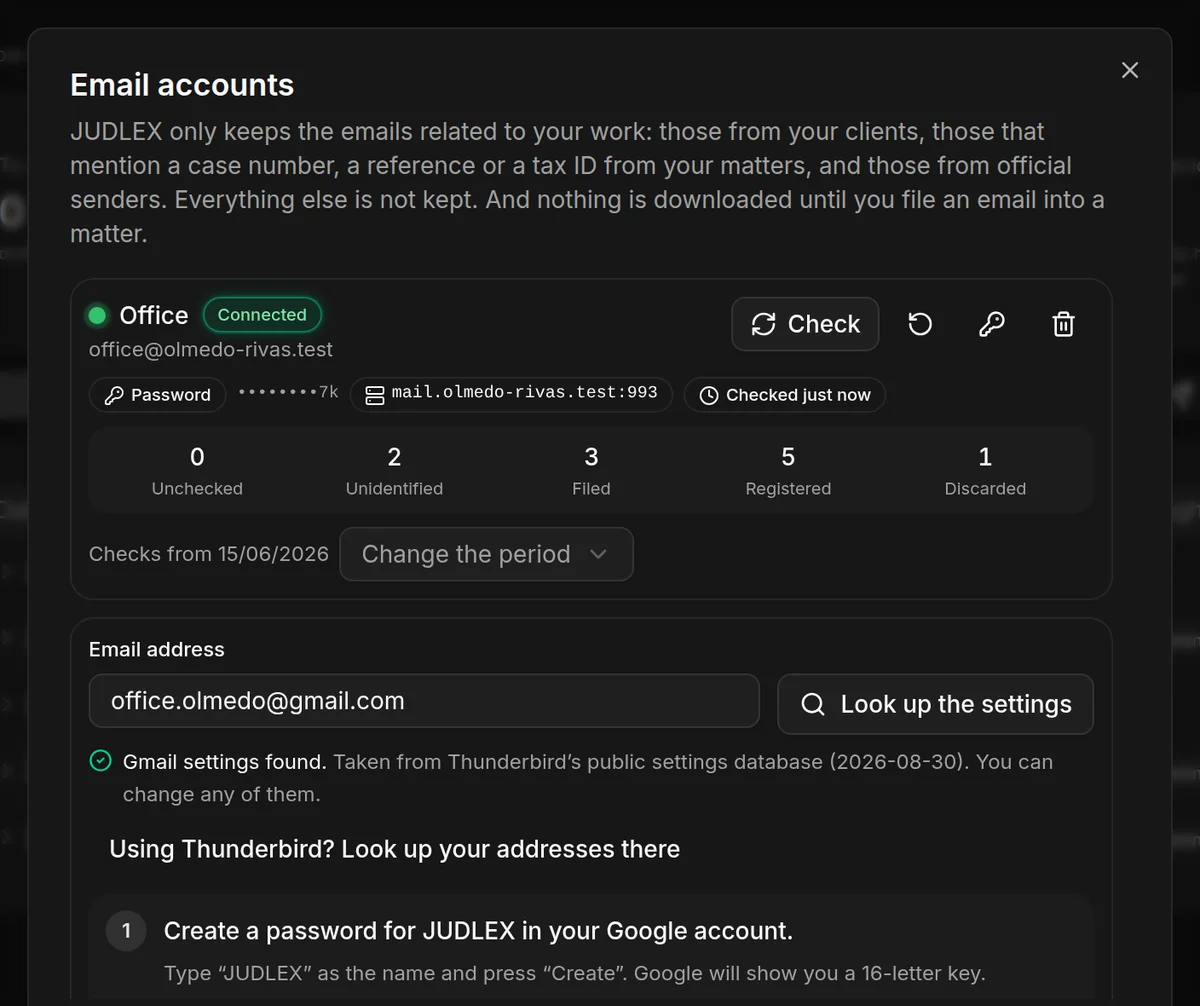The height and width of the screenshot is (1006, 1200).
Task: Click the Office account name
Action: pos(154,315)
